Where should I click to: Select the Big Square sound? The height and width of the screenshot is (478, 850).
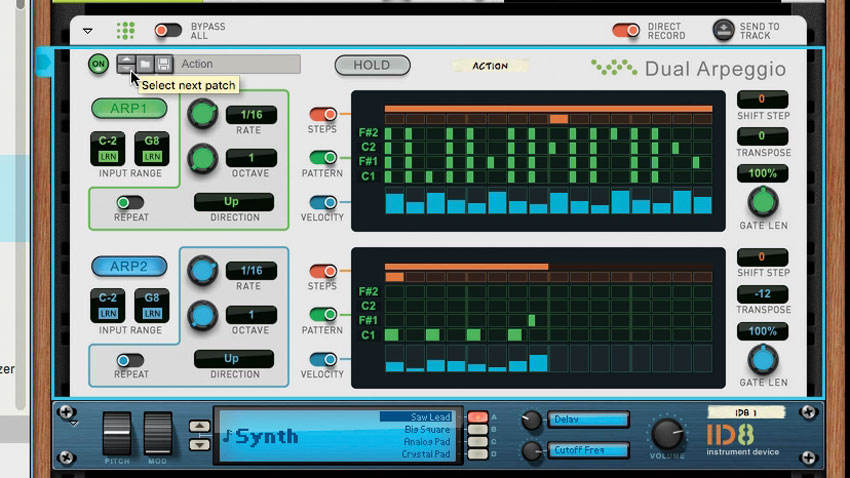coord(427,429)
